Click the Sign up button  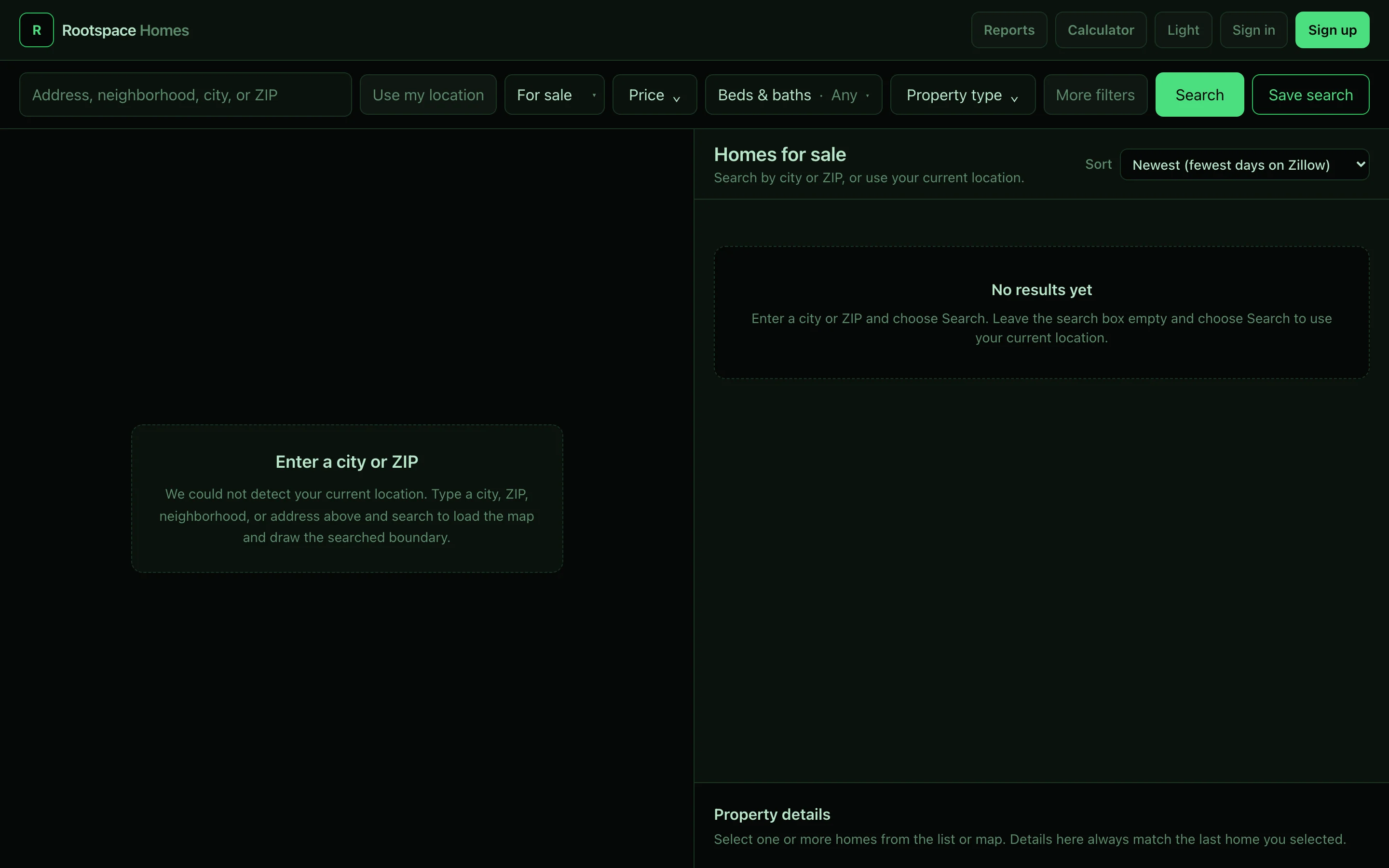click(x=1332, y=30)
